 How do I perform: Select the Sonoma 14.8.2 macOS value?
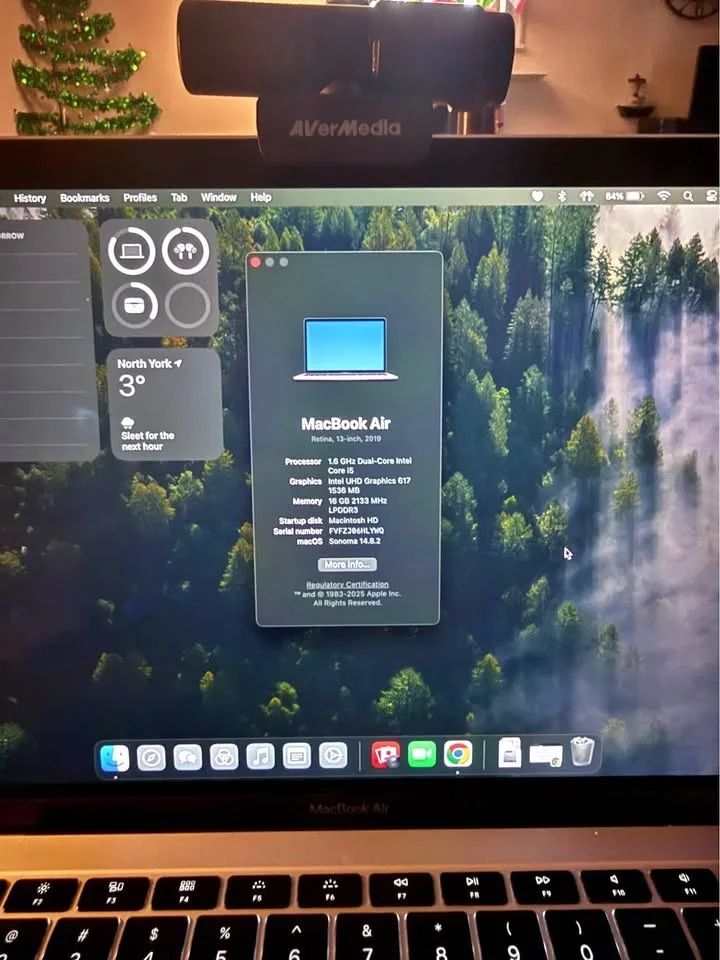354,541
